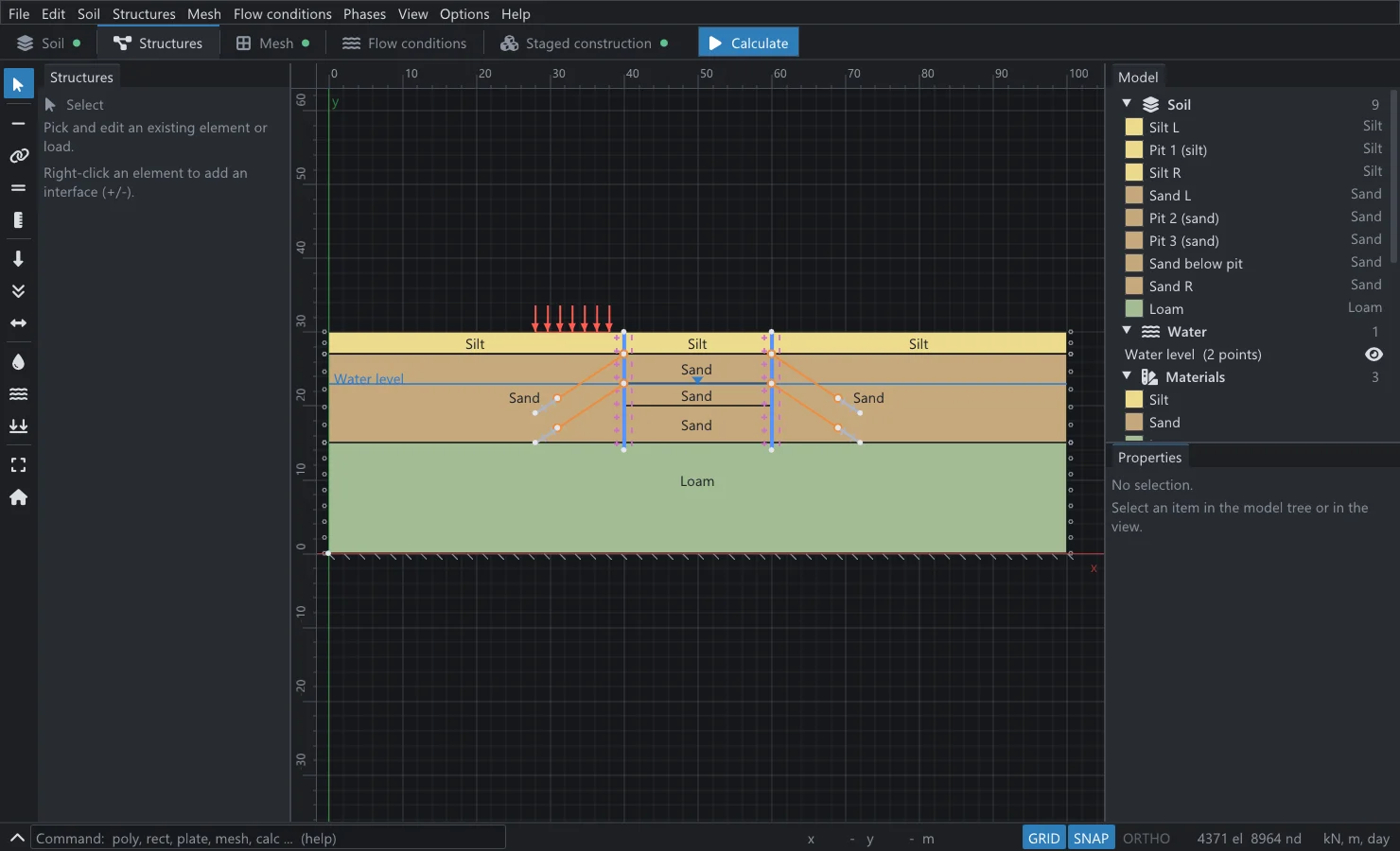Click the zoom-to-fit frame icon
Screen dimensions: 1400x851
[18, 465]
